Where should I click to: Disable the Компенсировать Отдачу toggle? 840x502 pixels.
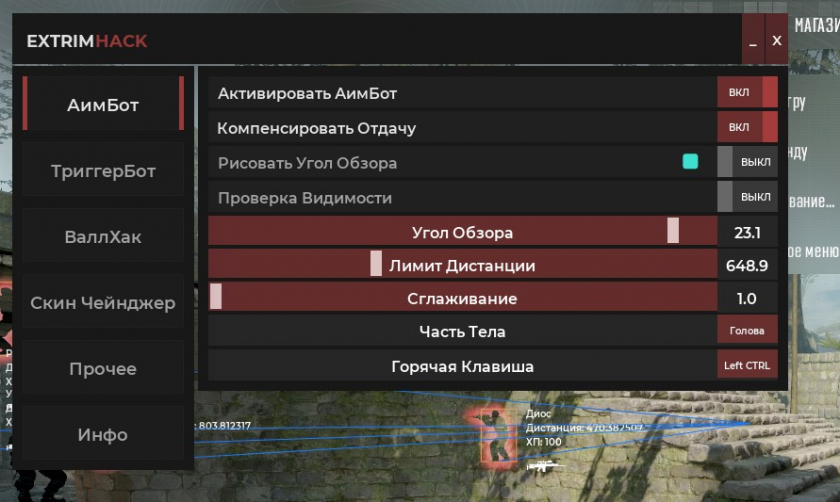pos(747,128)
